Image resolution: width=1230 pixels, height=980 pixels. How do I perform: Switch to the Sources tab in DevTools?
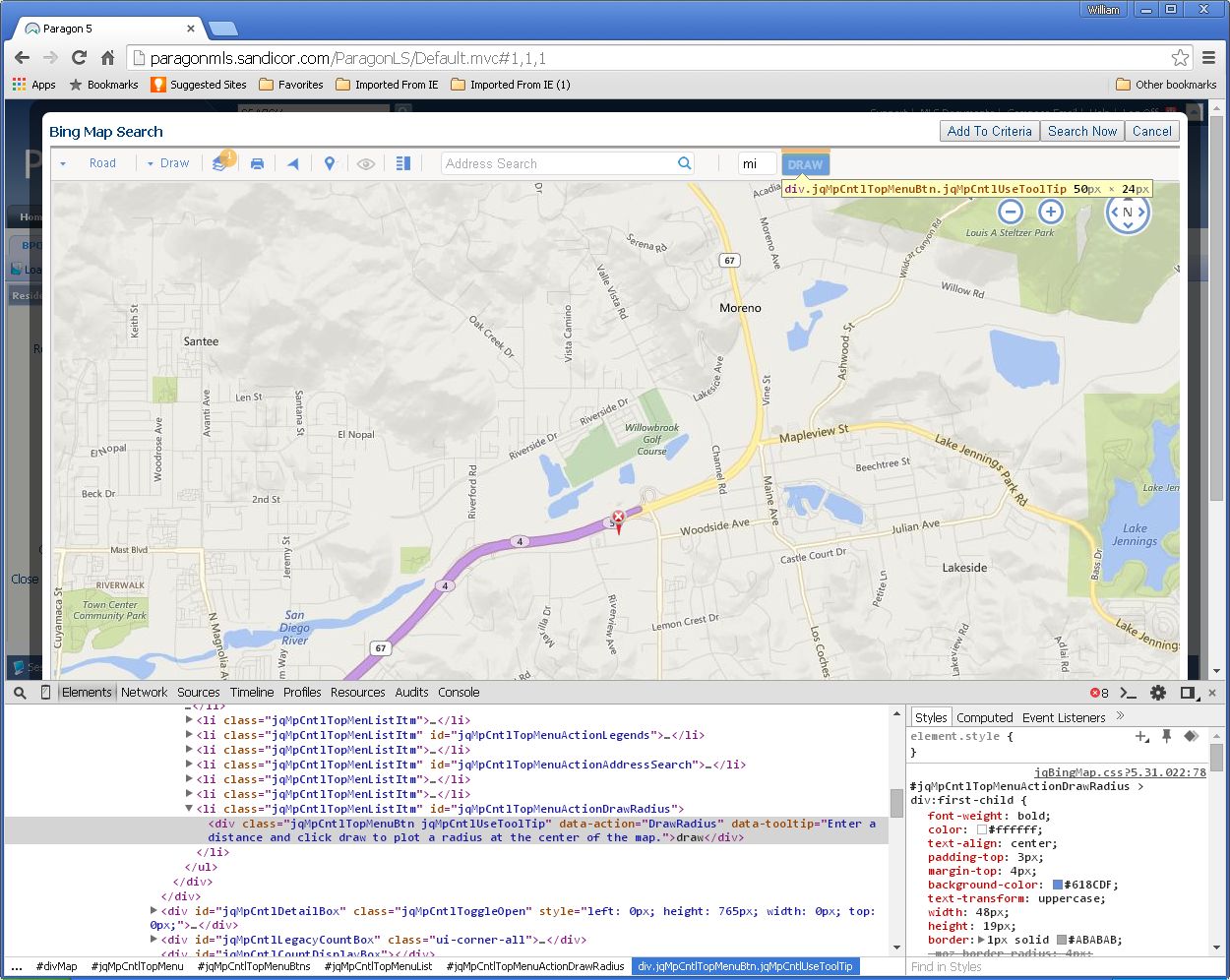point(199,693)
